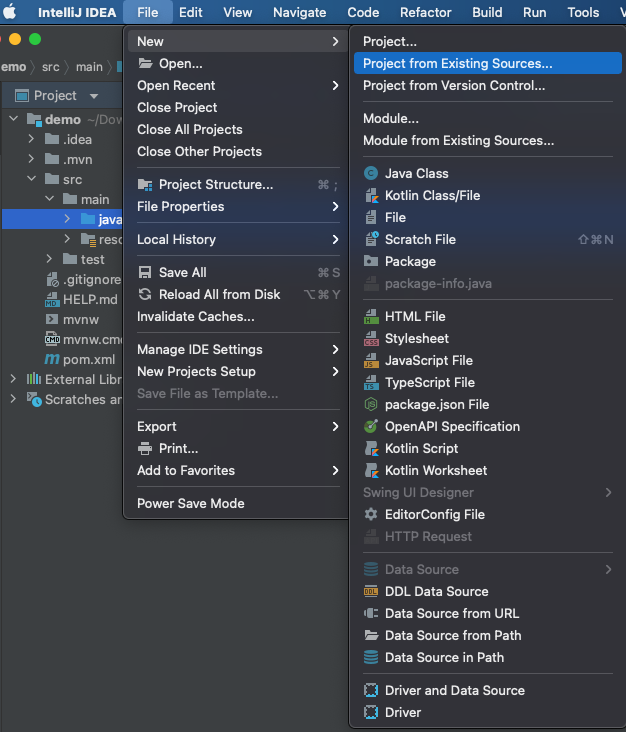Open the Refactor menu

(x=425, y=12)
